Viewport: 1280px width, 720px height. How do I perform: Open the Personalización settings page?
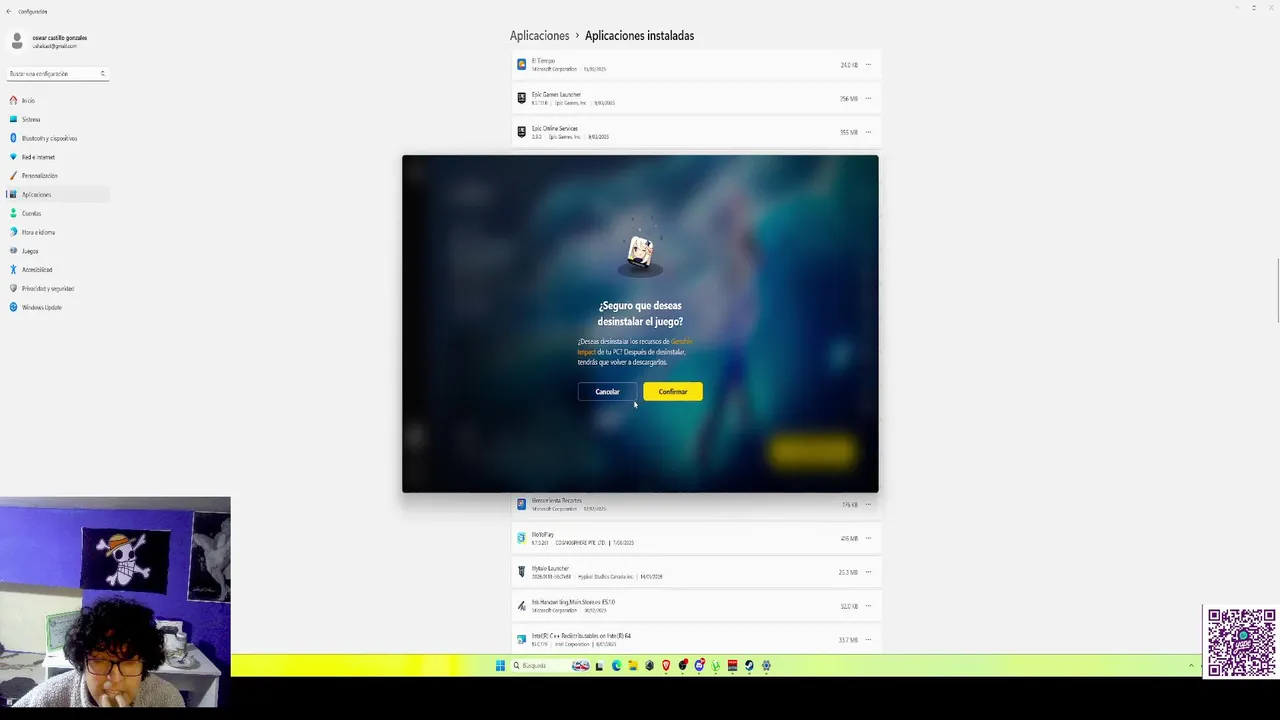click(57, 176)
